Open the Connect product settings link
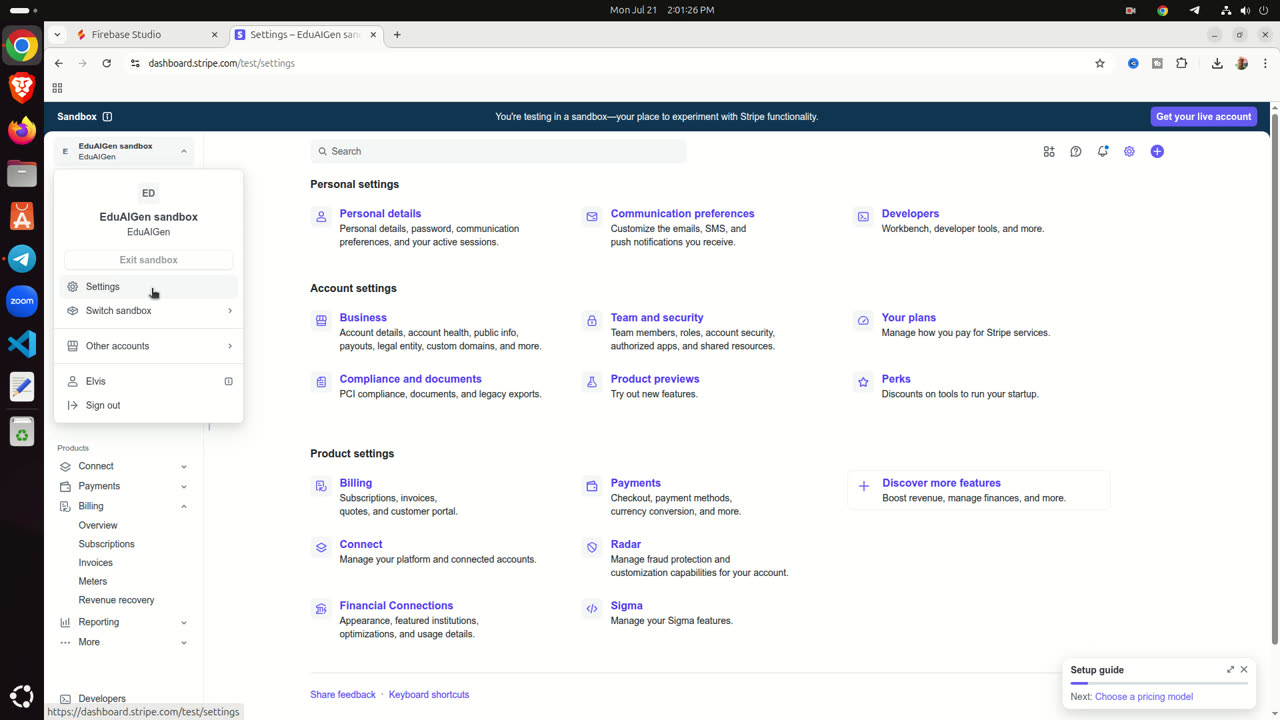The height and width of the screenshot is (720, 1280). [361, 545]
